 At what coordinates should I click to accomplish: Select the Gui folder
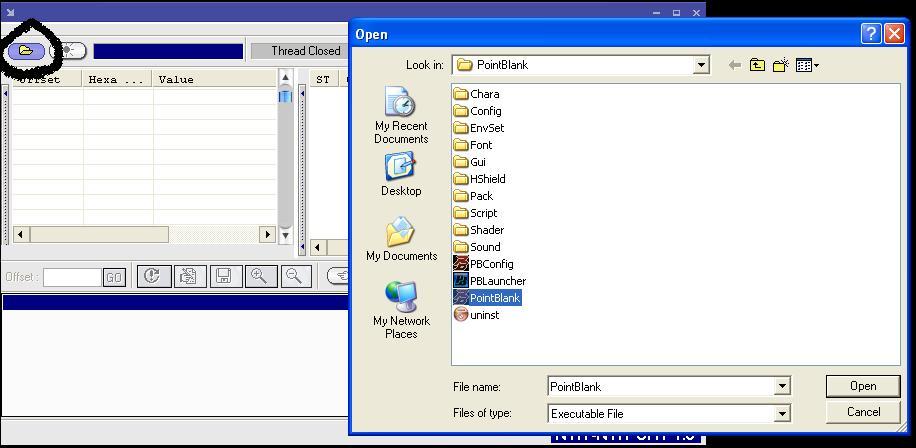tap(470, 162)
